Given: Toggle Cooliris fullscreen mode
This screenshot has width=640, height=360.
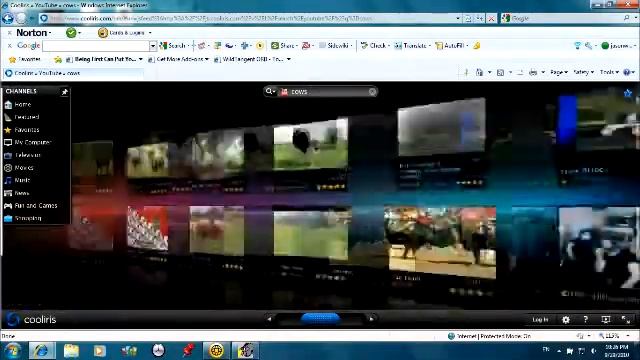Looking at the screenshot, I should pyautogui.click(x=626, y=320).
